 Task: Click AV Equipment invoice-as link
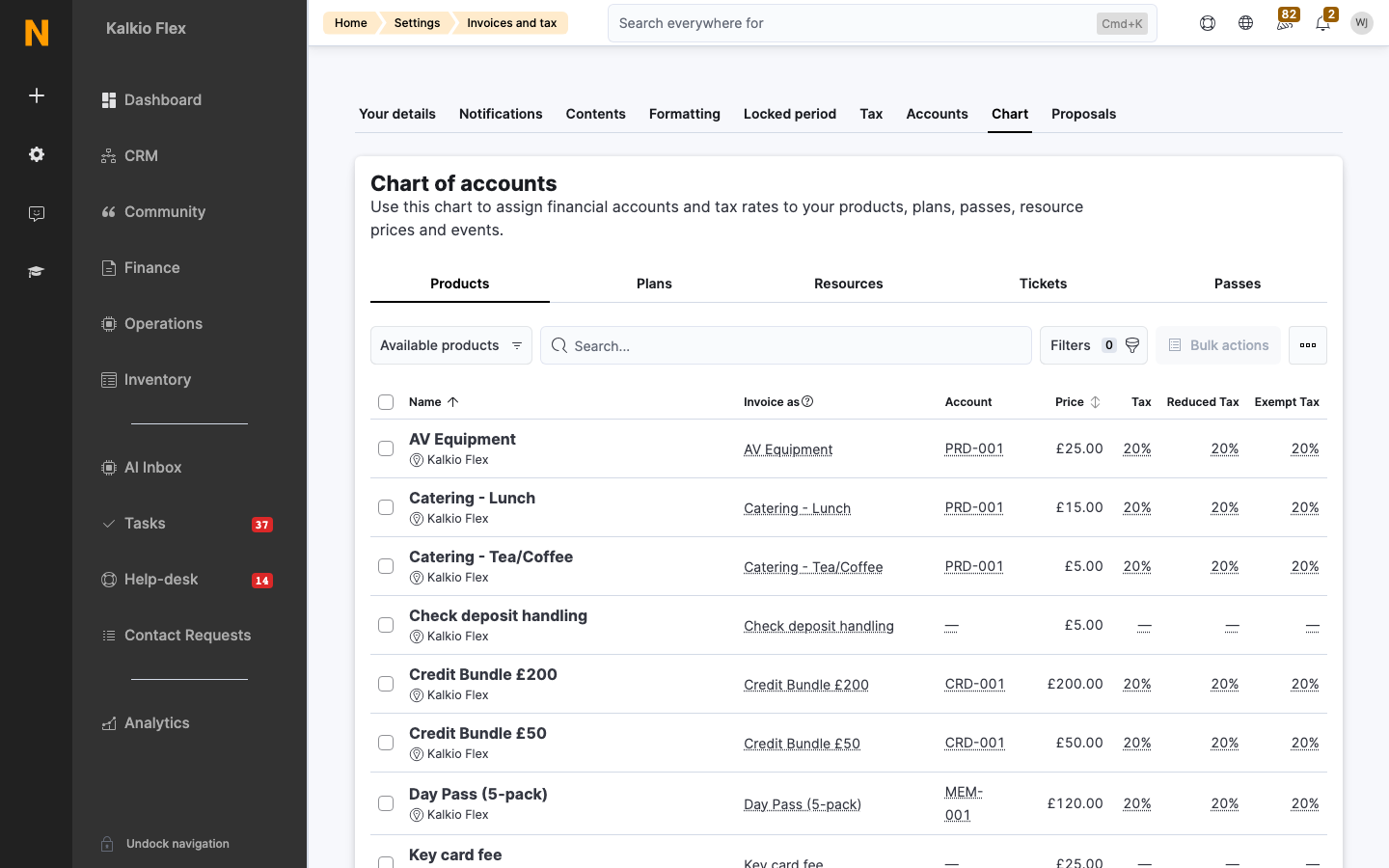(788, 449)
